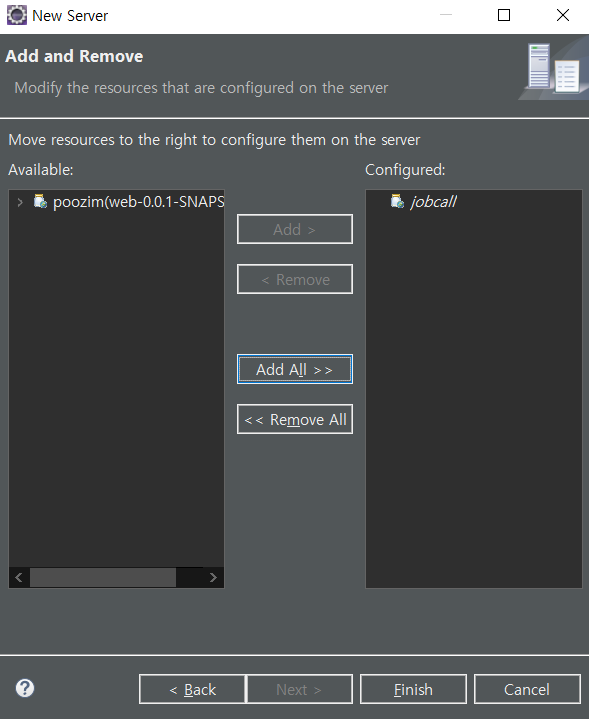The width and height of the screenshot is (589, 719).
Task: Click the < Remove button
Action: point(295,279)
